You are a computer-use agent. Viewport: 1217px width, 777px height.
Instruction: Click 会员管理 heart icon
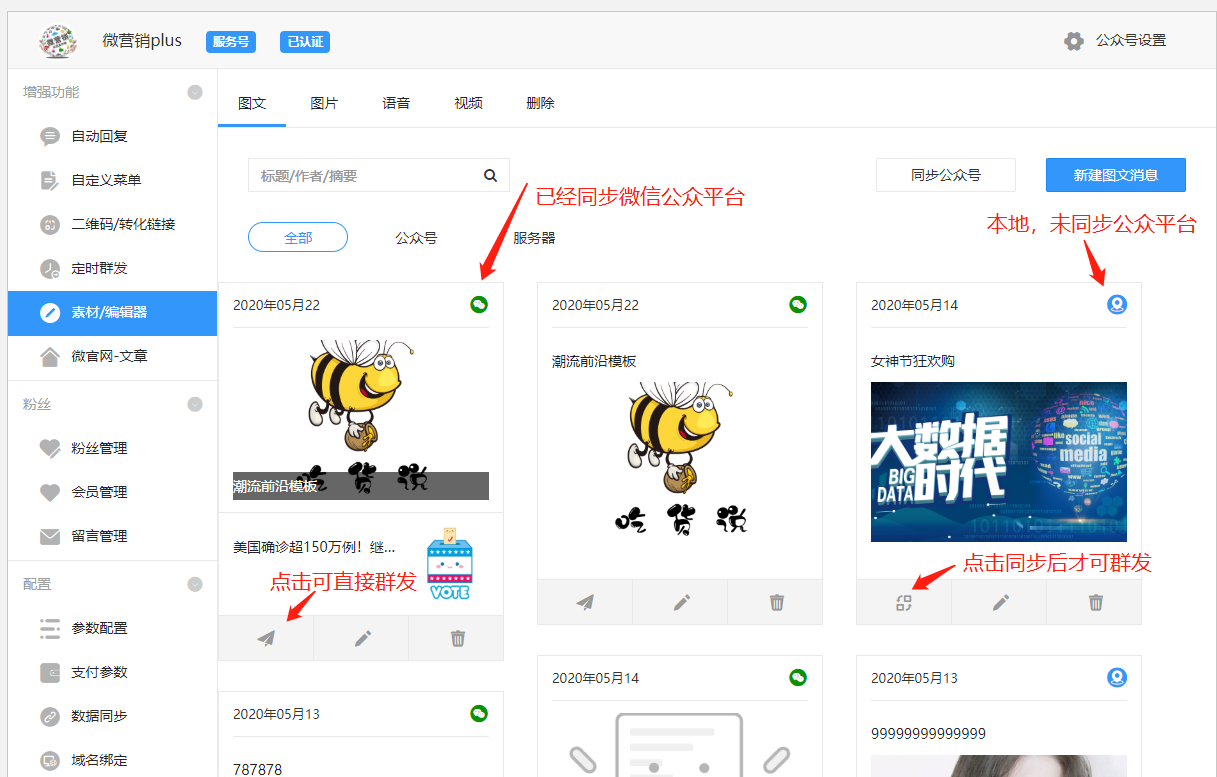pyautogui.click(x=50, y=492)
